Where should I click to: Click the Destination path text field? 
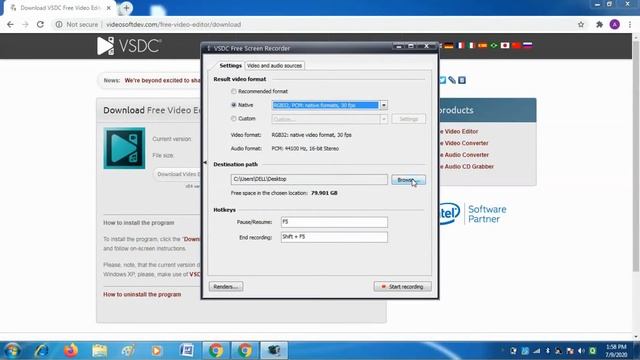click(309, 179)
